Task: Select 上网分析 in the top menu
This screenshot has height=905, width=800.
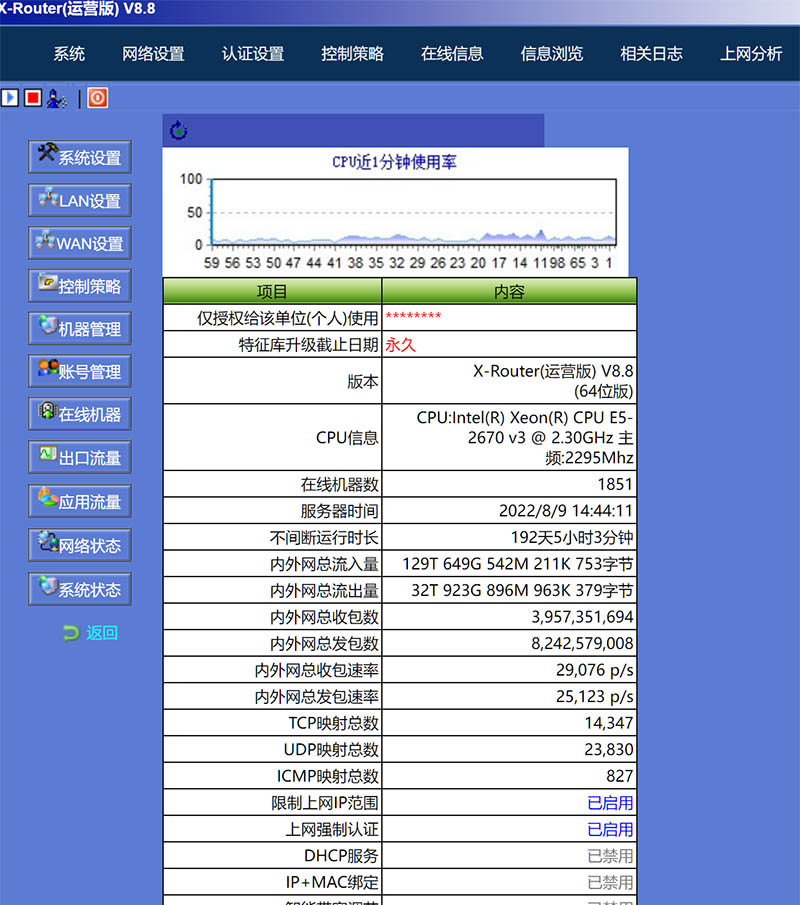Action: click(x=751, y=54)
